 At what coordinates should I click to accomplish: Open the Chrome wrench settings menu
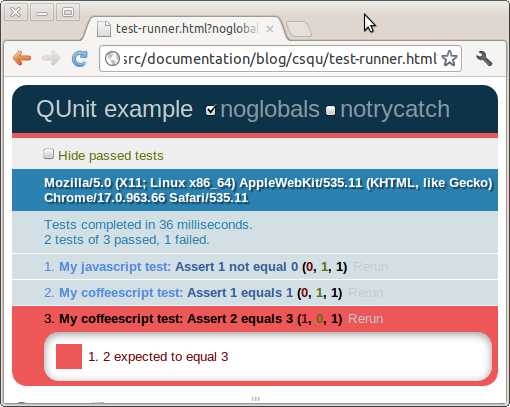(x=484, y=59)
